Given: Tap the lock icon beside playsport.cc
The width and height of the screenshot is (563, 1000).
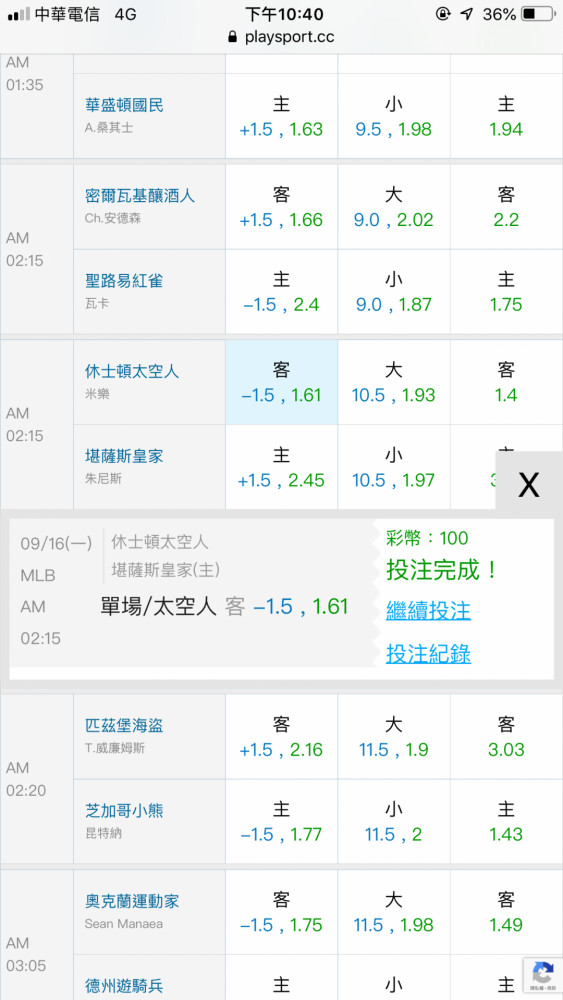Looking at the screenshot, I should [233, 37].
